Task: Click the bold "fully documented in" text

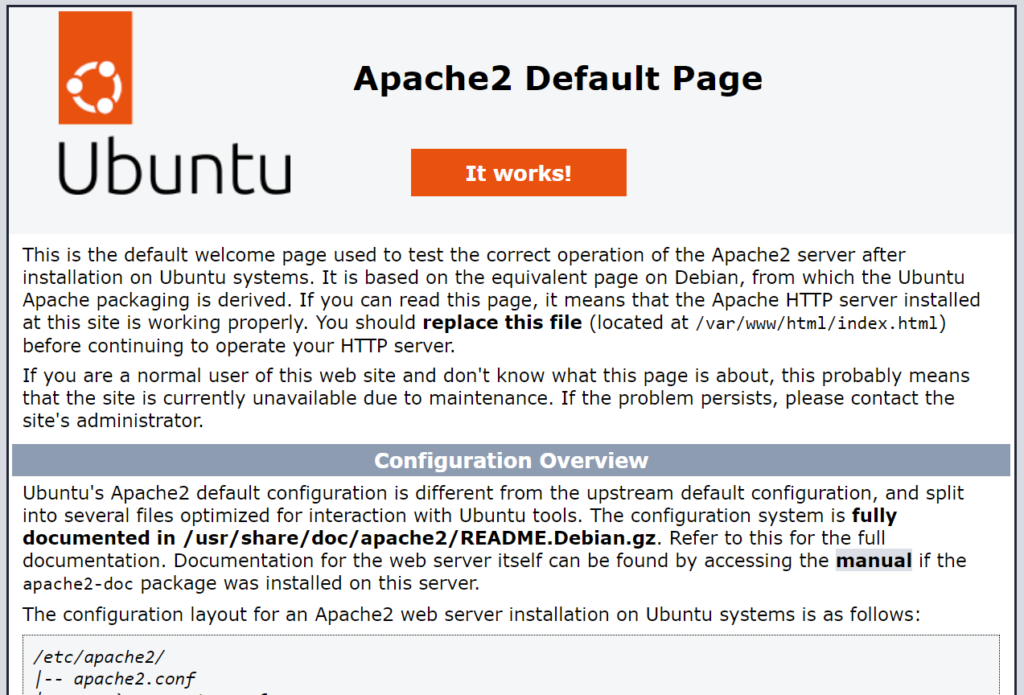Action: coord(873,516)
